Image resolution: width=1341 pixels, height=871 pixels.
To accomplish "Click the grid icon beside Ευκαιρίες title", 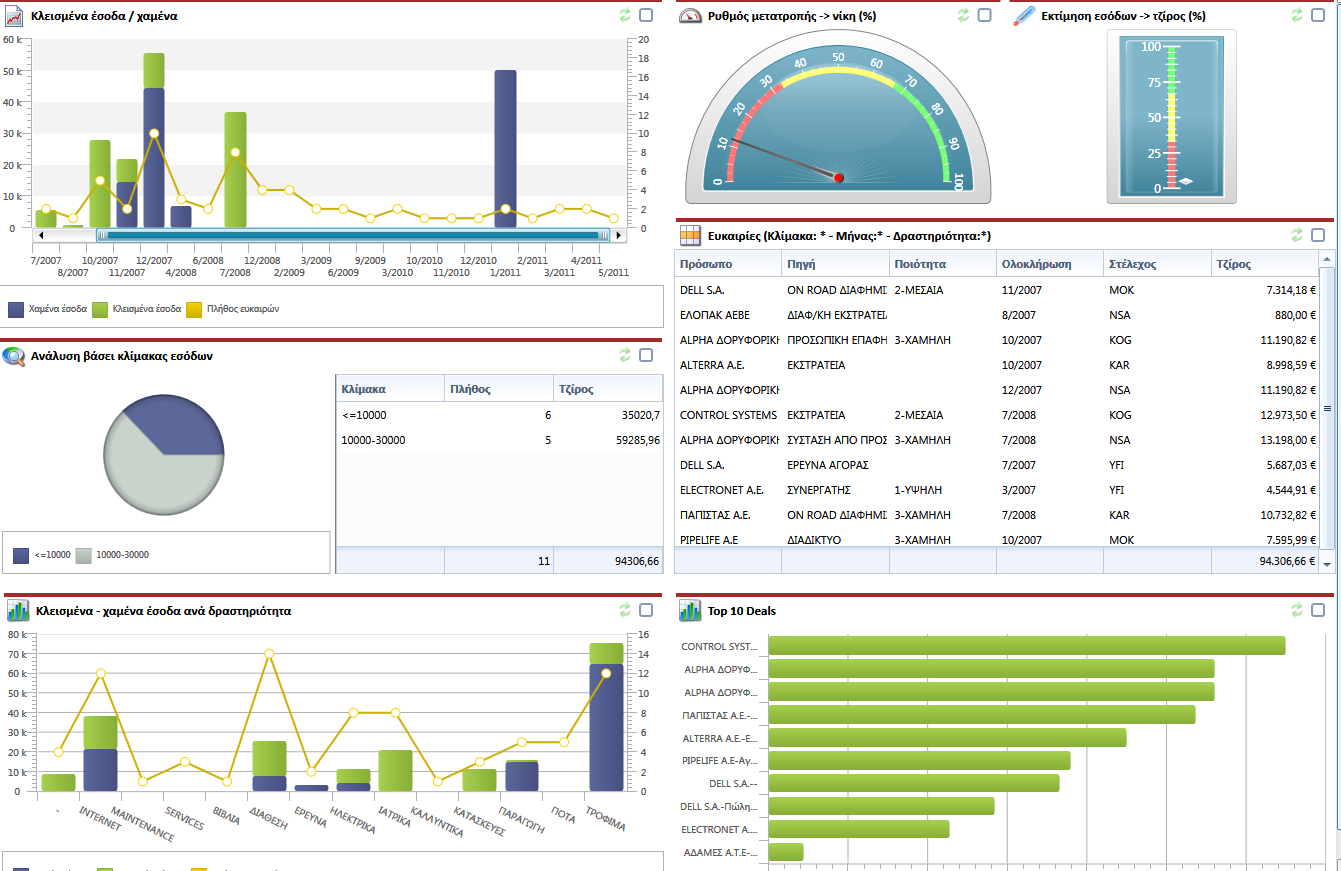I will click(x=690, y=235).
